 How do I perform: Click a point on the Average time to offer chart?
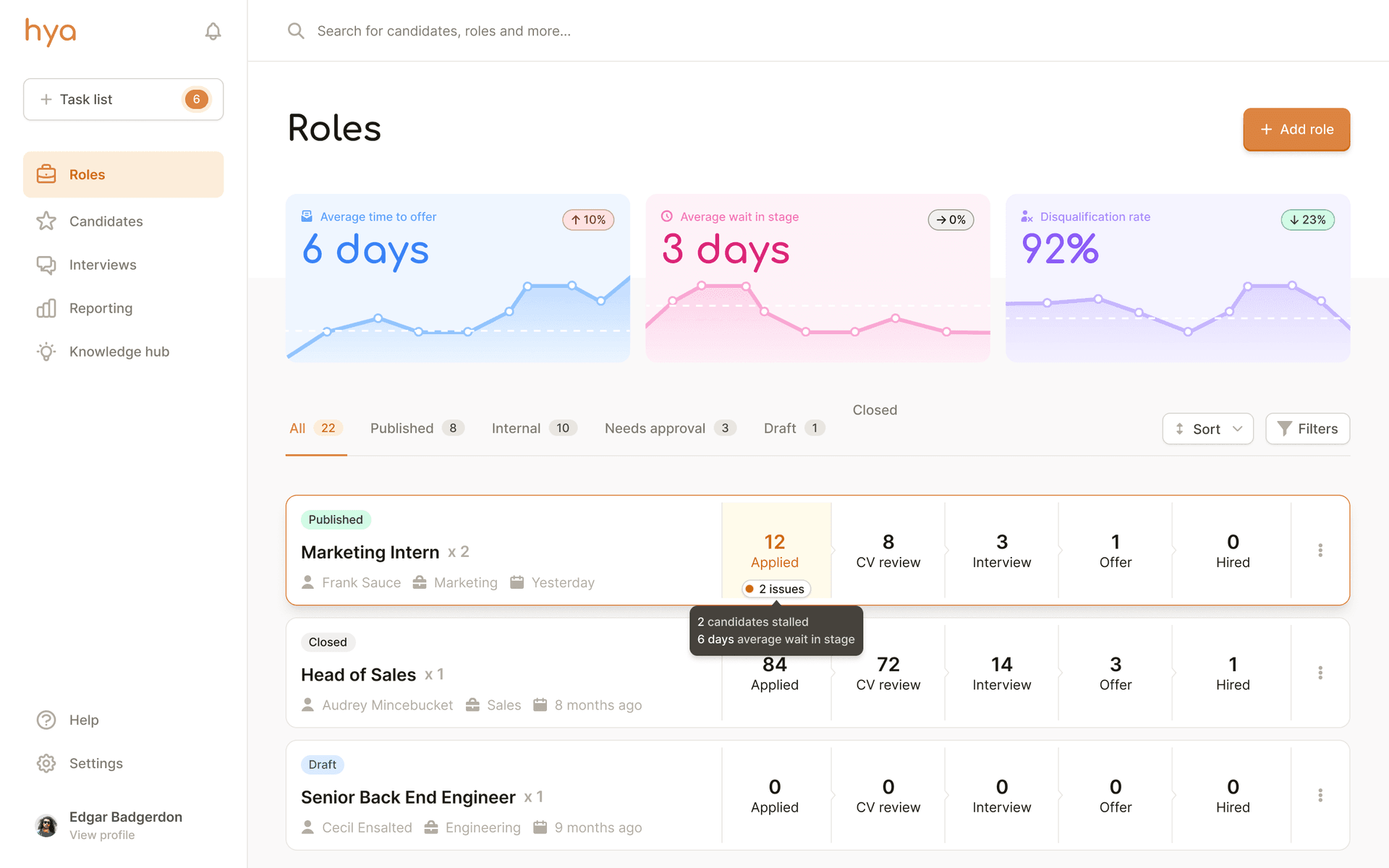coord(527,286)
